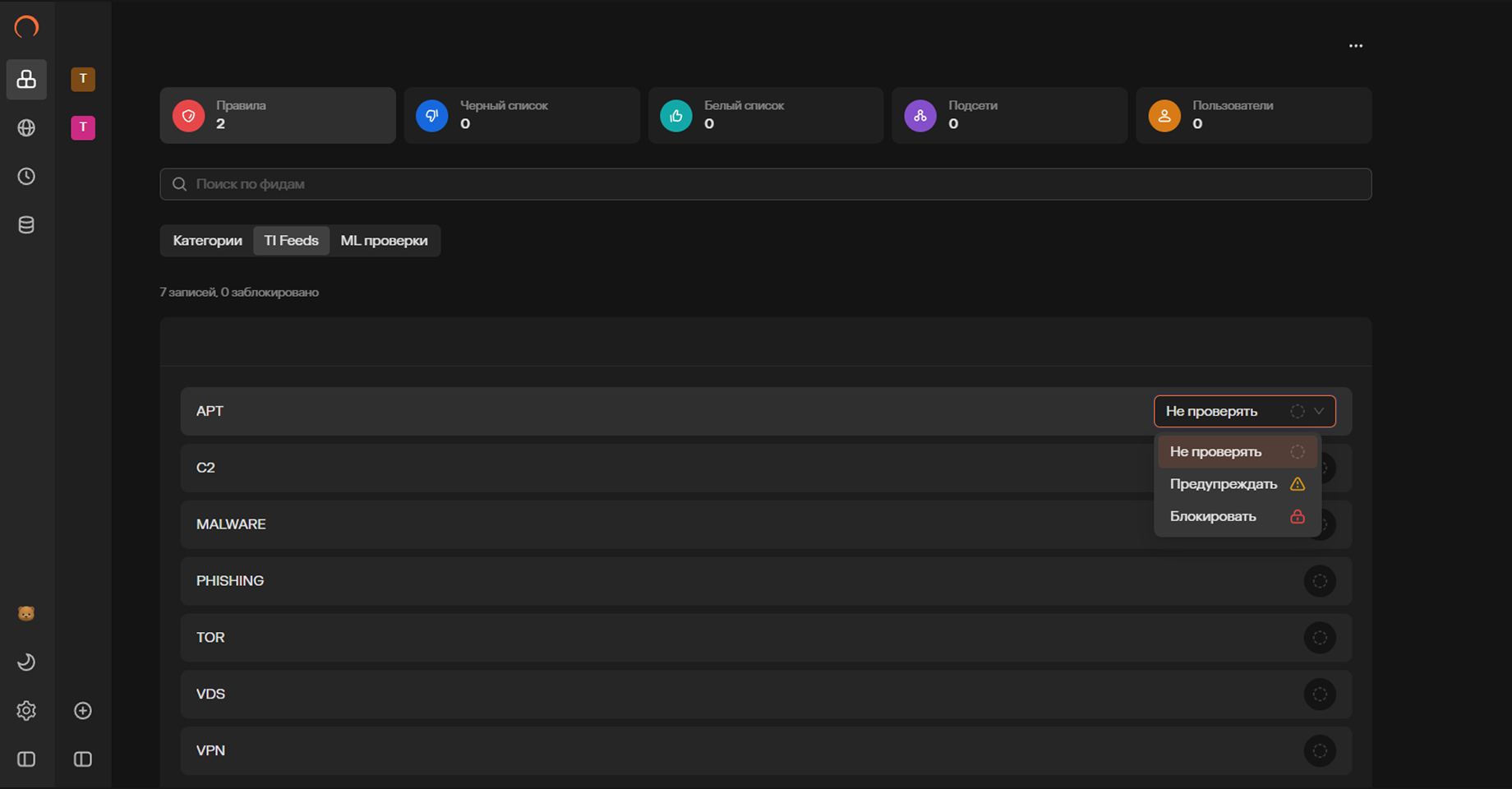The width and height of the screenshot is (1512, 789).
Task: Click the status circle on the TOR feed row
Action: pos(1320,637)
